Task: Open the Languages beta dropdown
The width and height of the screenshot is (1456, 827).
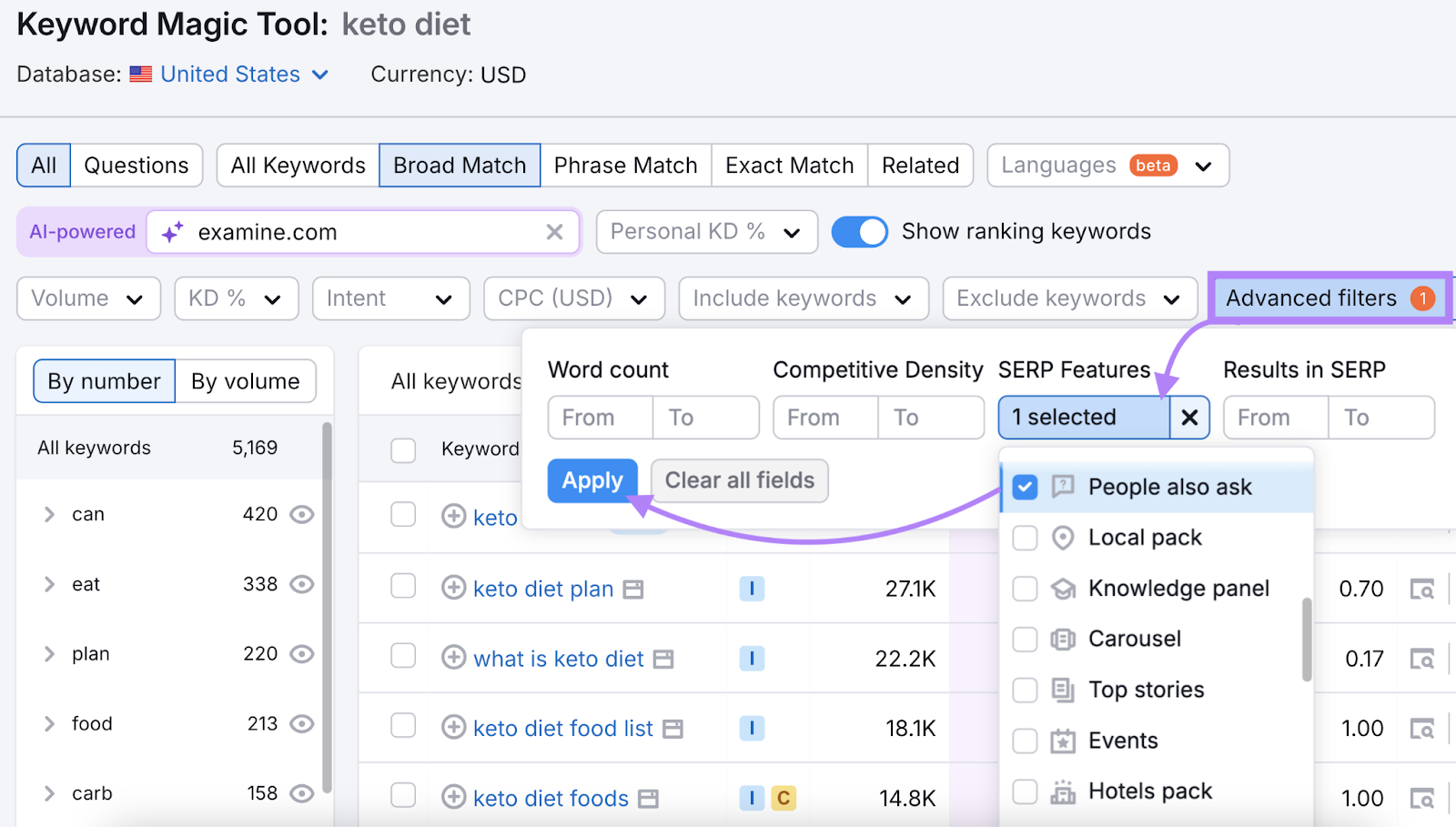Action: (x=1107, y=165)
